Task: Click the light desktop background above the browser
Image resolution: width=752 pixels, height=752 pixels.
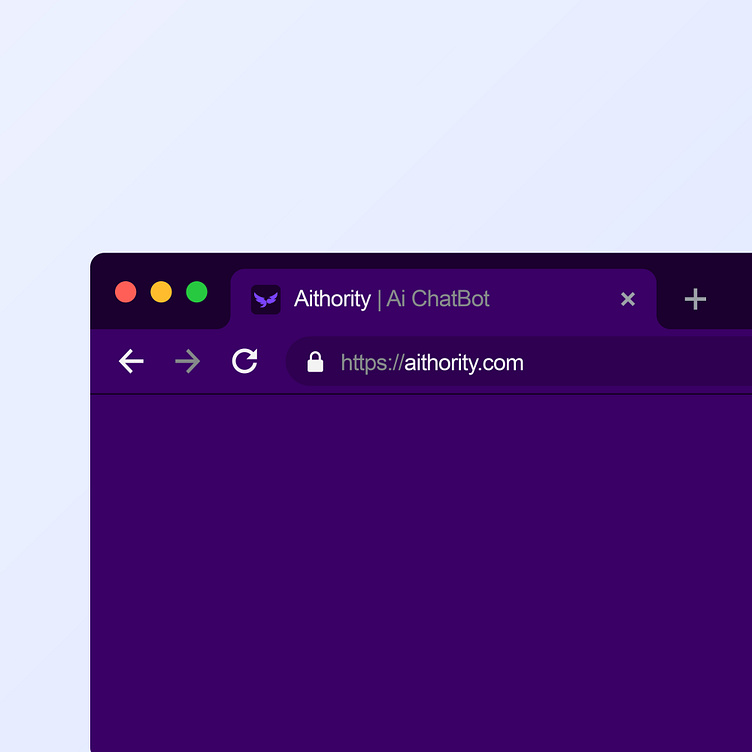Action: tap(376, 125)
